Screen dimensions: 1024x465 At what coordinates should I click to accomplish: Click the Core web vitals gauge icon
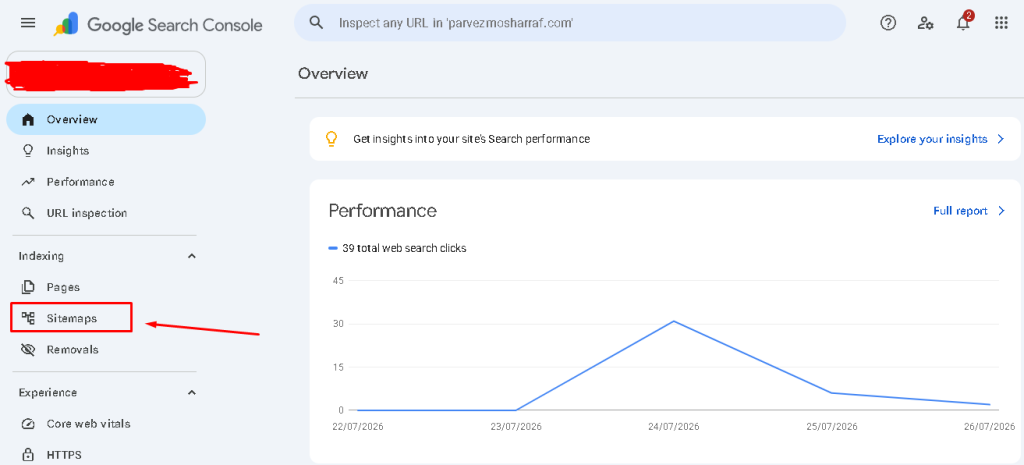click(27, 424)
